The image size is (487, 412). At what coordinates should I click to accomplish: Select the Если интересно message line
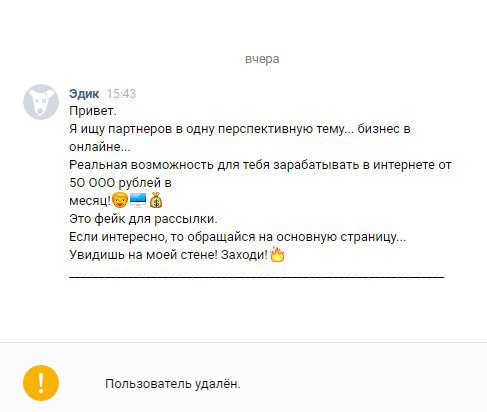[237, 237]
